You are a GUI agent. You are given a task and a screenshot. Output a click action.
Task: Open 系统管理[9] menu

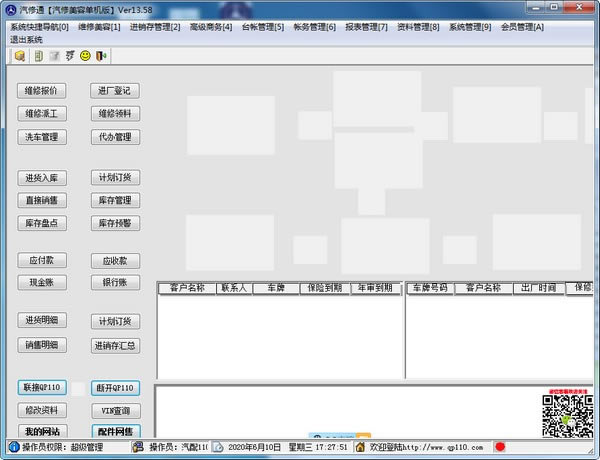[x=470, y=27]
